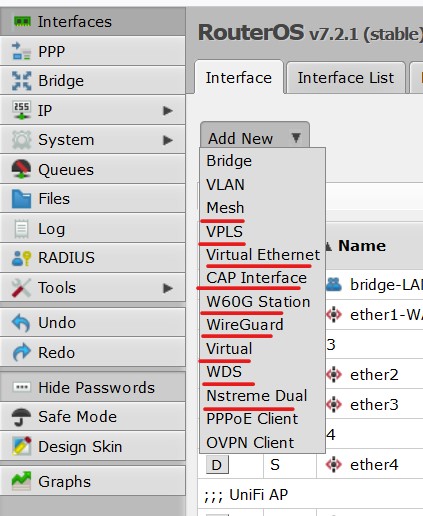Open the RADIUS sidebar label
423x516 pixels.
coord(66,258)
